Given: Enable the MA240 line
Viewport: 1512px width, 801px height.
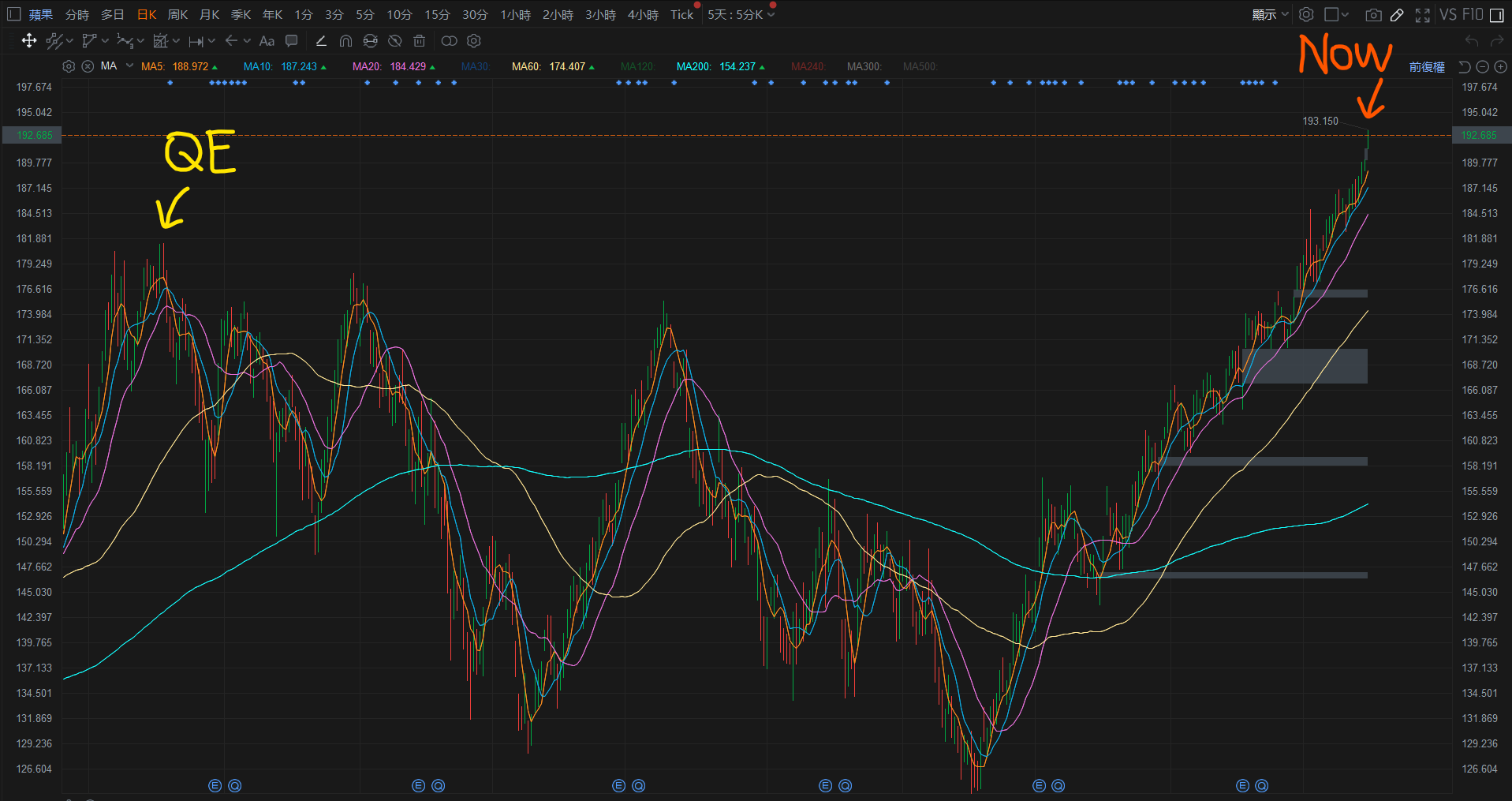Looking at the screenshot, I should (808, 67).
